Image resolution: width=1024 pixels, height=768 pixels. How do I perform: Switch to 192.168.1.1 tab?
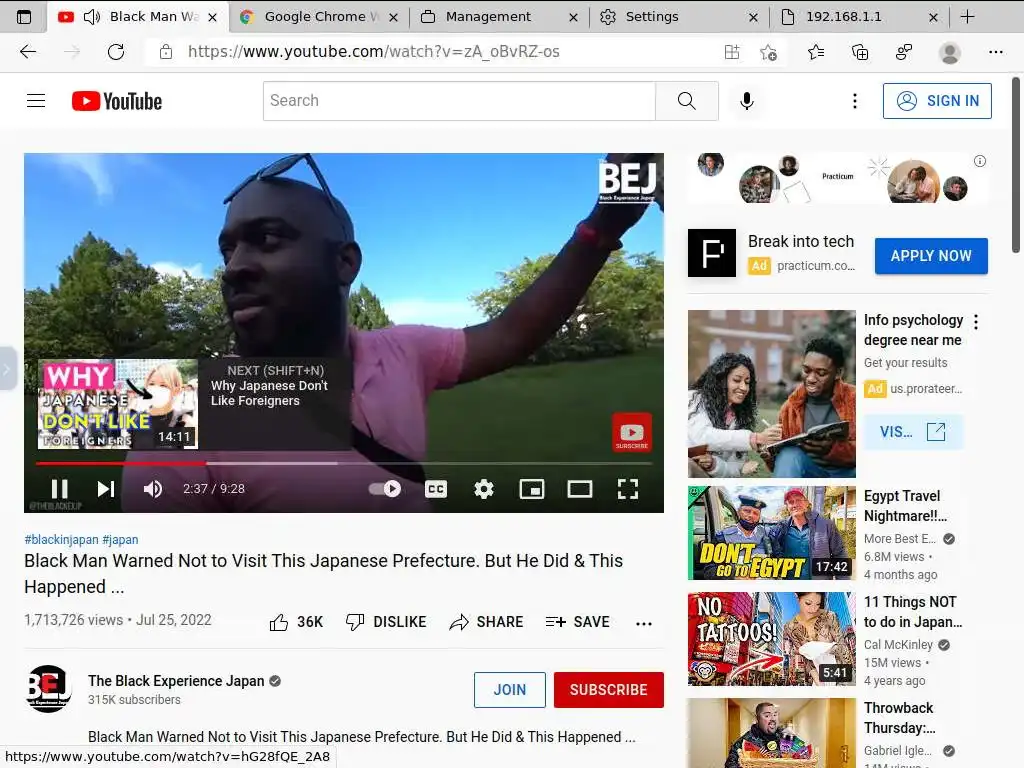click(x=859, y=17)
